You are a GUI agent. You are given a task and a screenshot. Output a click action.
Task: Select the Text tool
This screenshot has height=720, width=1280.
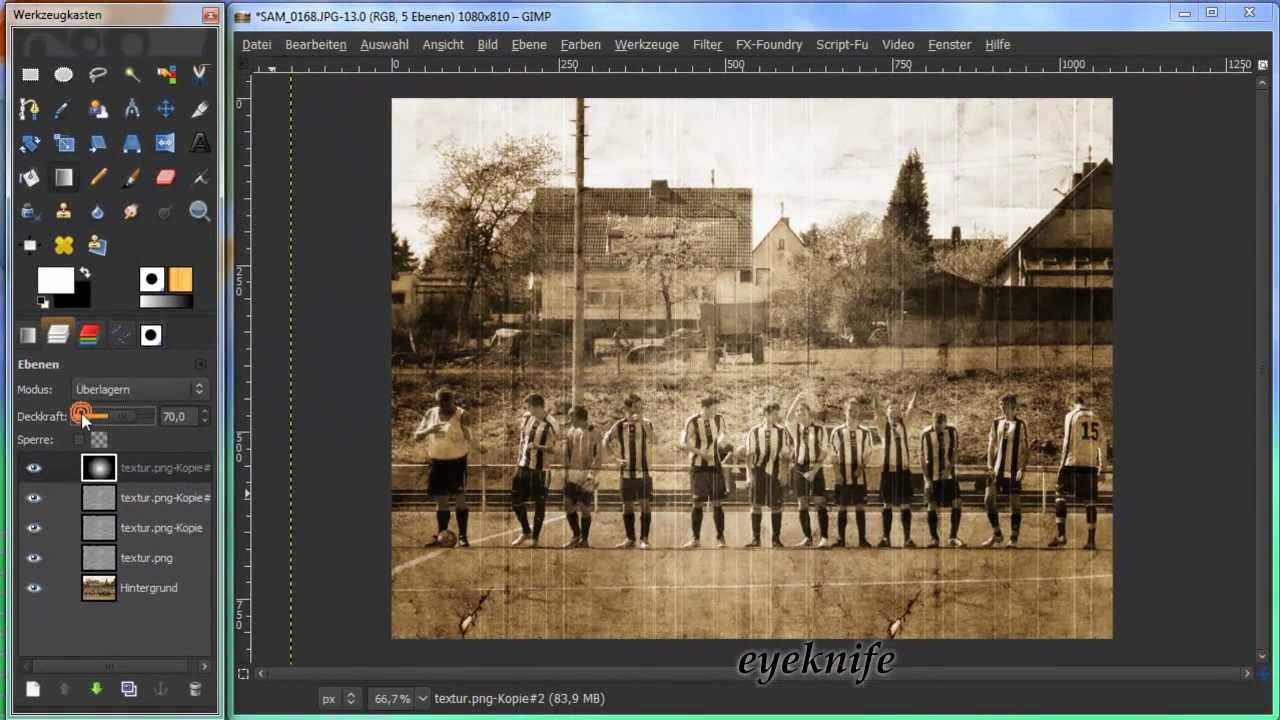(x=200, y=143)
